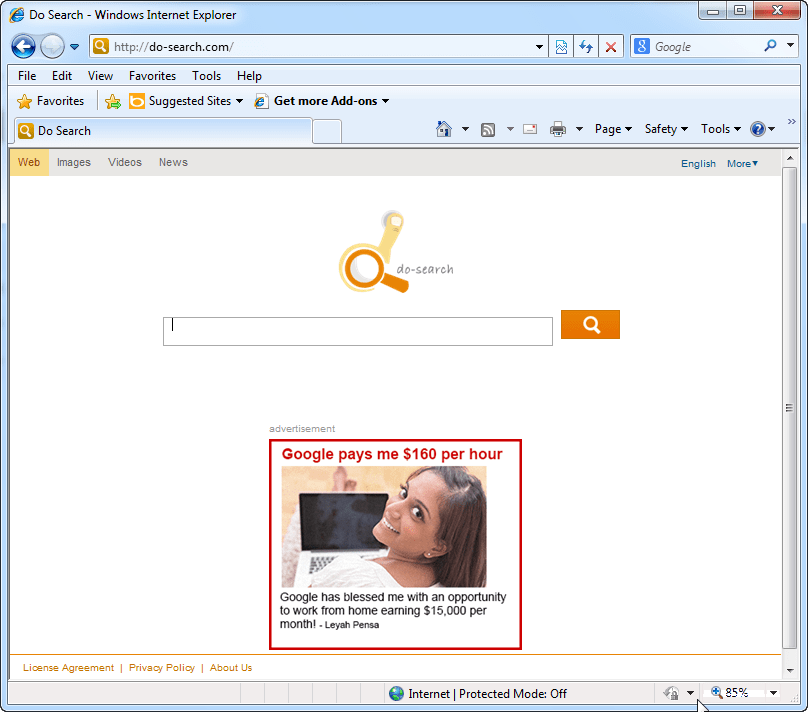Open the Edit menu
This screenshot has width=808, height=712.
pos(62,76)
